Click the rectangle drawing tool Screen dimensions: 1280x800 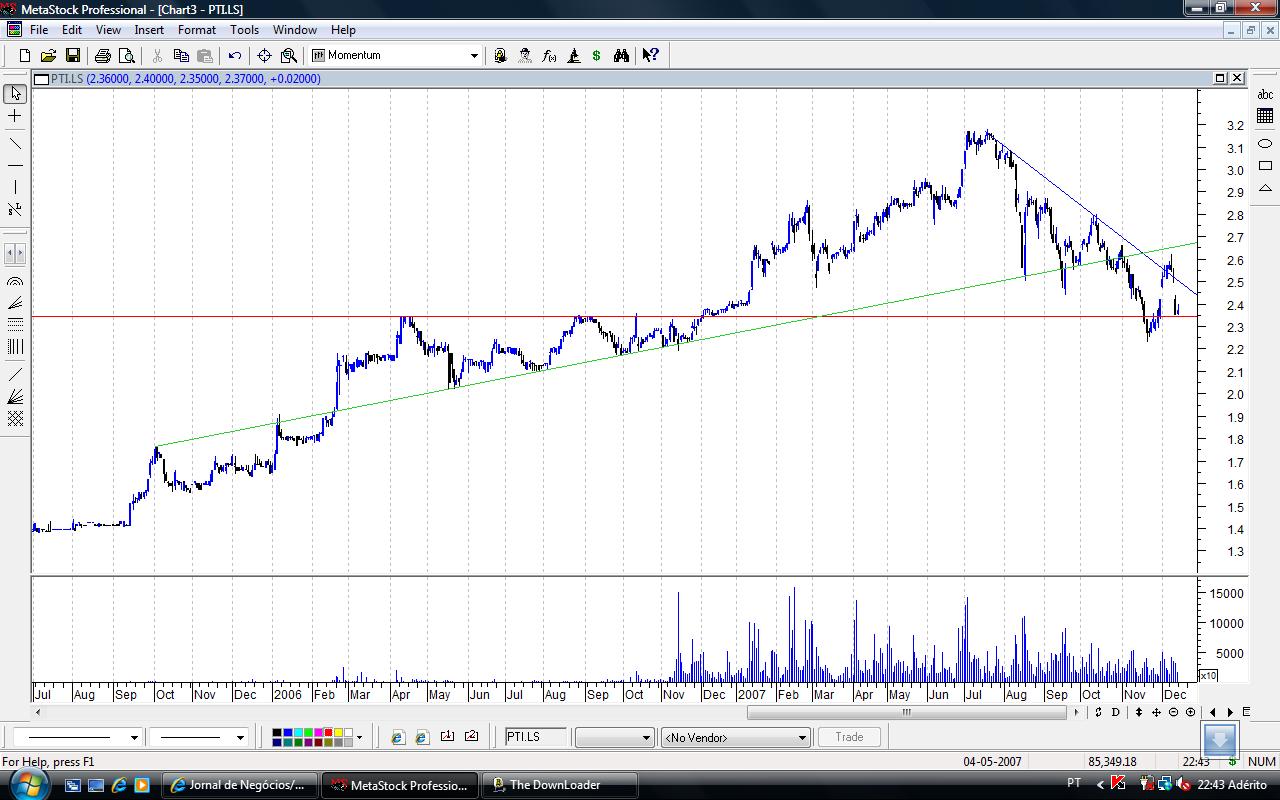pos(1265,166)
